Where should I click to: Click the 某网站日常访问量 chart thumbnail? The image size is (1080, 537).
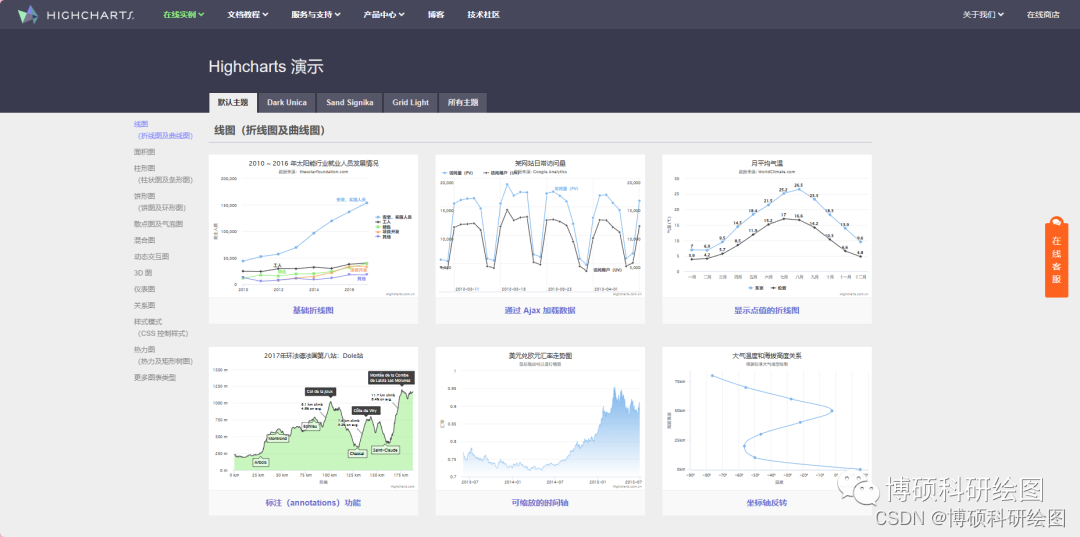tap(540, 226)
